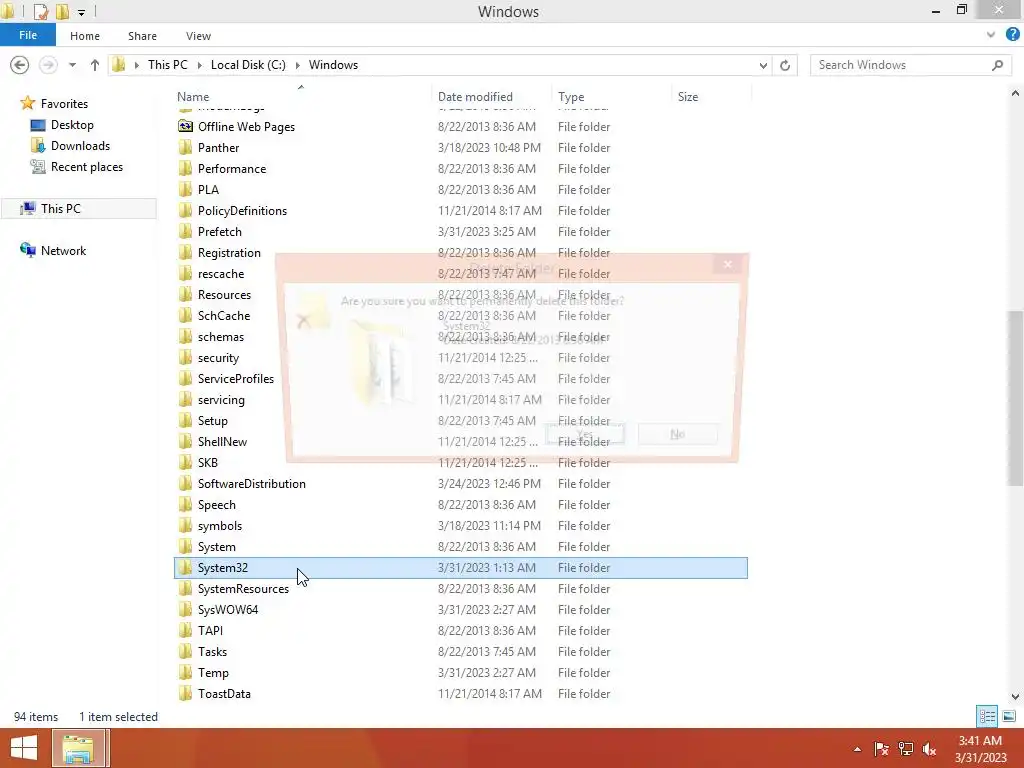Viewport: 1024px width, 768px height.
Task: Select the Performance folder icon
Action: [x=185, y=168]
